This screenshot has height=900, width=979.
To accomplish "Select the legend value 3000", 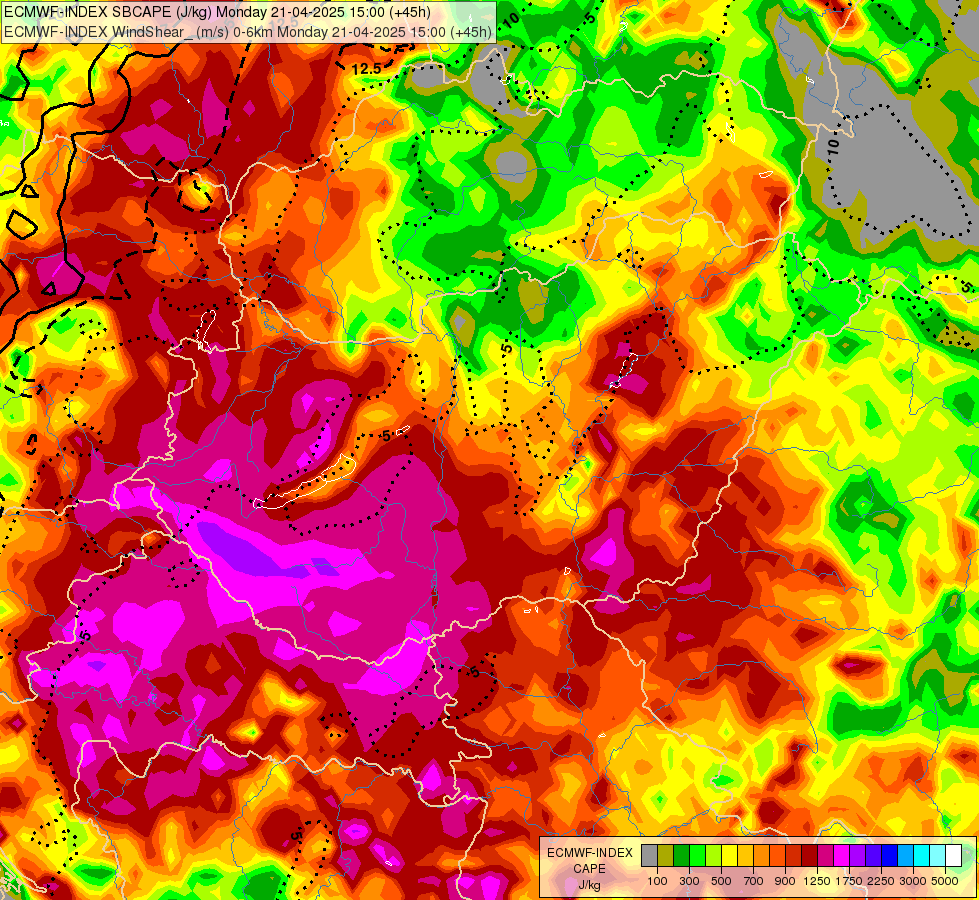I will [x=913, y=881].
